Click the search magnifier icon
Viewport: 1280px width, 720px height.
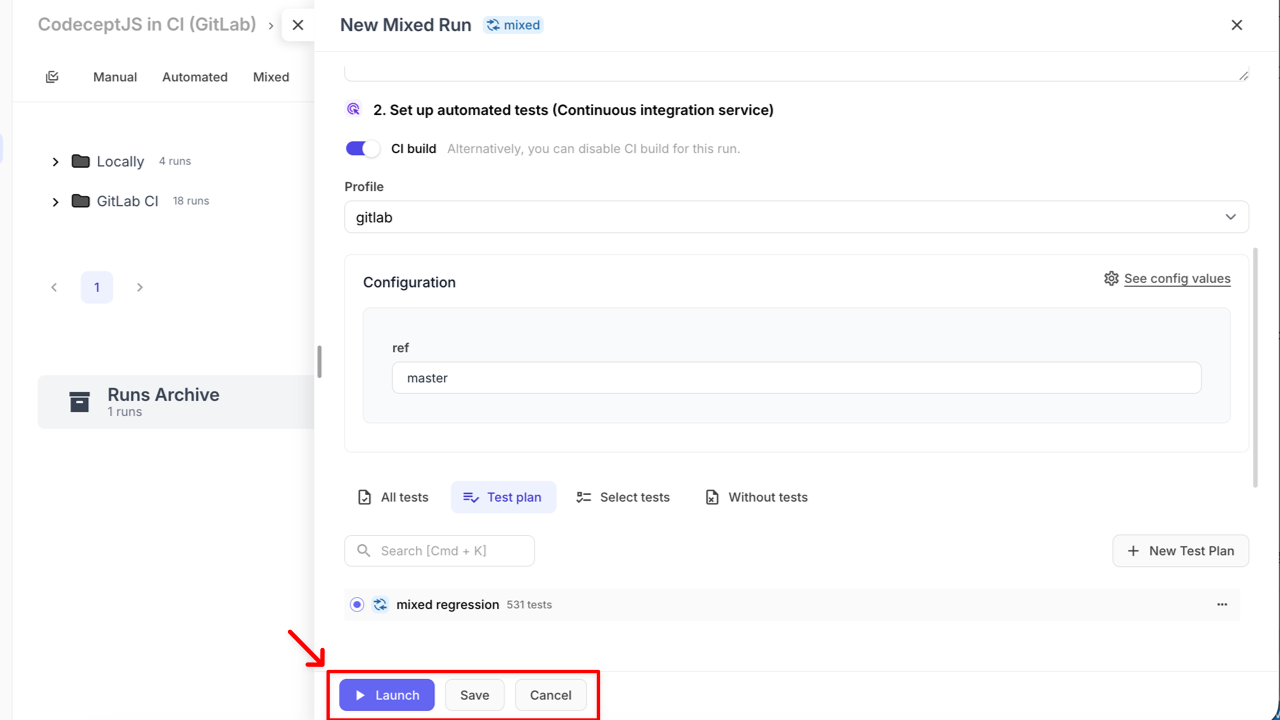(x=364, y=551)
